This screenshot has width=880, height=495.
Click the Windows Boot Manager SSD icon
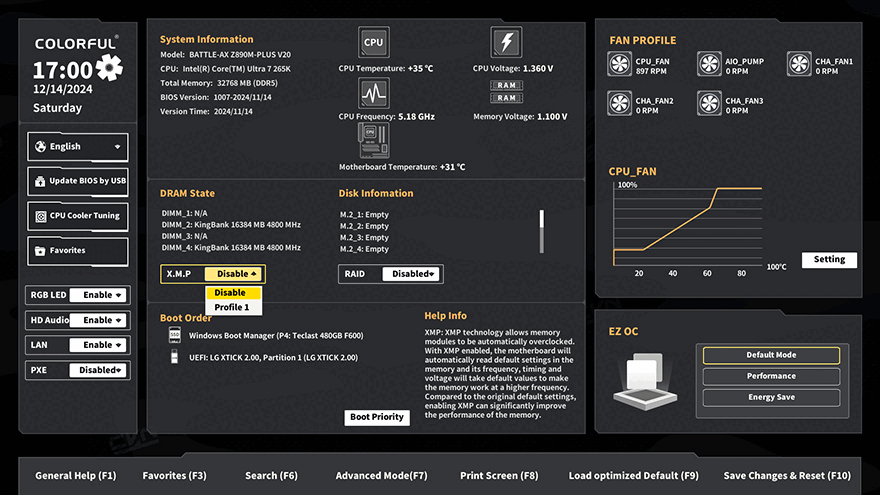(x=175, y=335)
